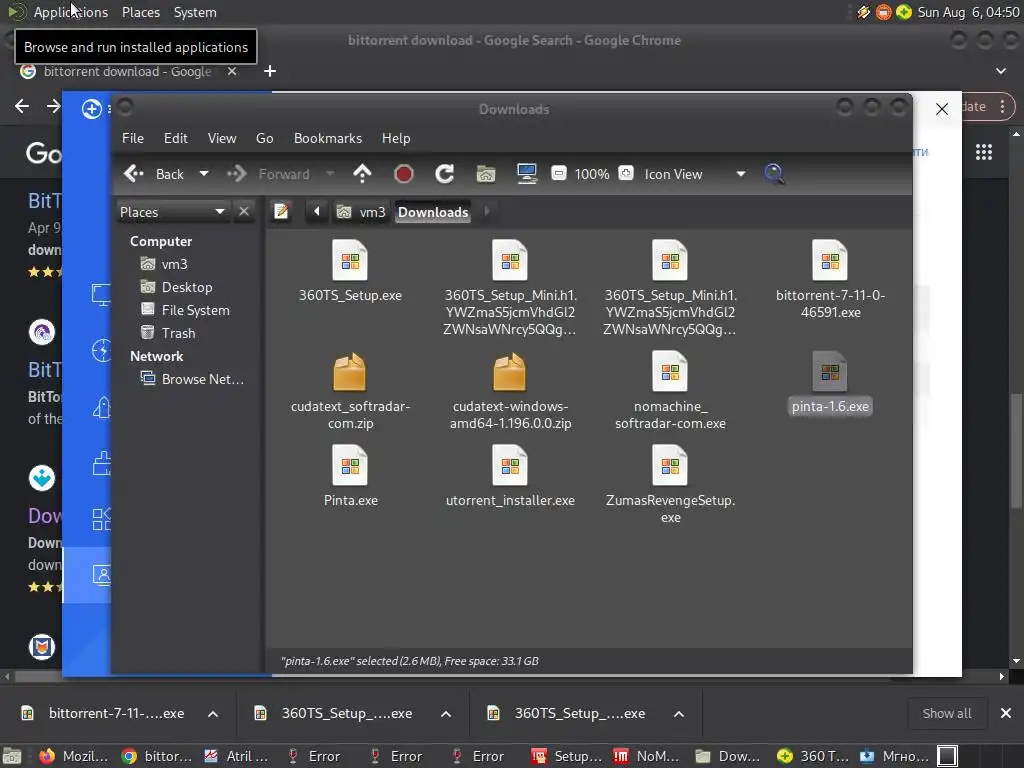Image resolution: width=1024 pixels, height=768 pixels.
Task: Click the path bar left arrow
Action: pos(317,212)
